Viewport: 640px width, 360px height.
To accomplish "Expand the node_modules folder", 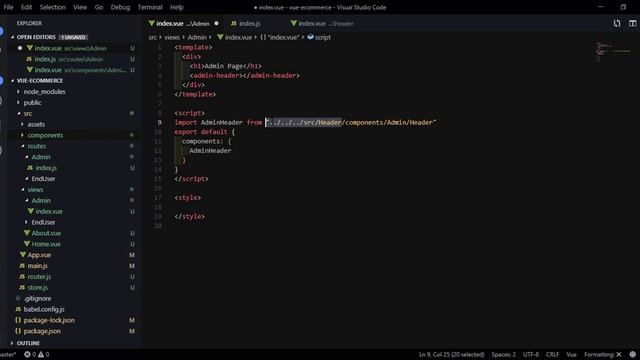I will point(44,91).
